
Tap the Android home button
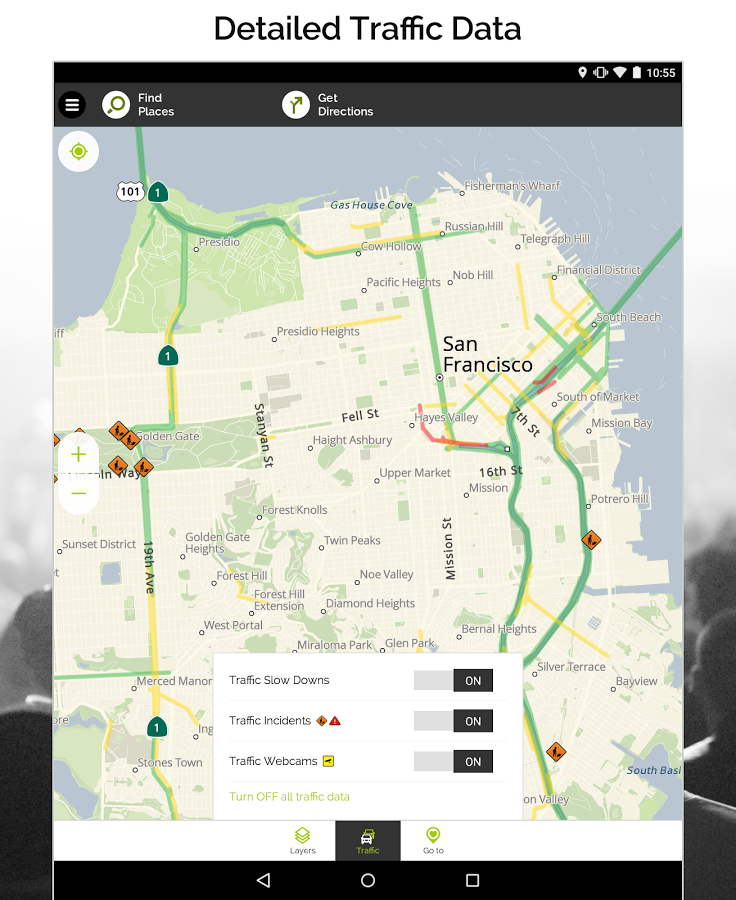pos(368,880)
